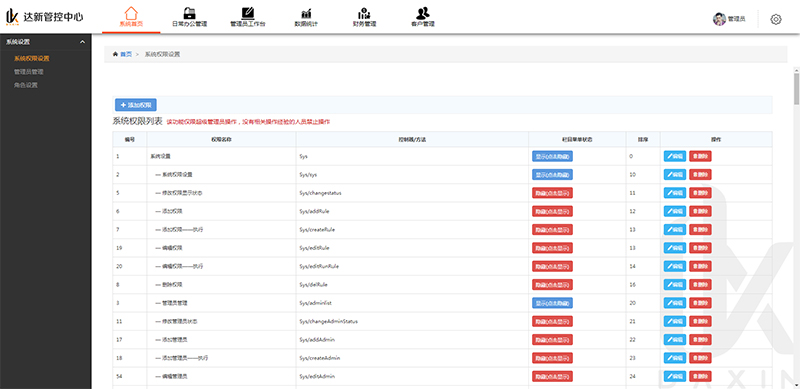Open the 管理员工作台 laptop icon
This screenshot has height=389, width=800.
pos(248,13)
